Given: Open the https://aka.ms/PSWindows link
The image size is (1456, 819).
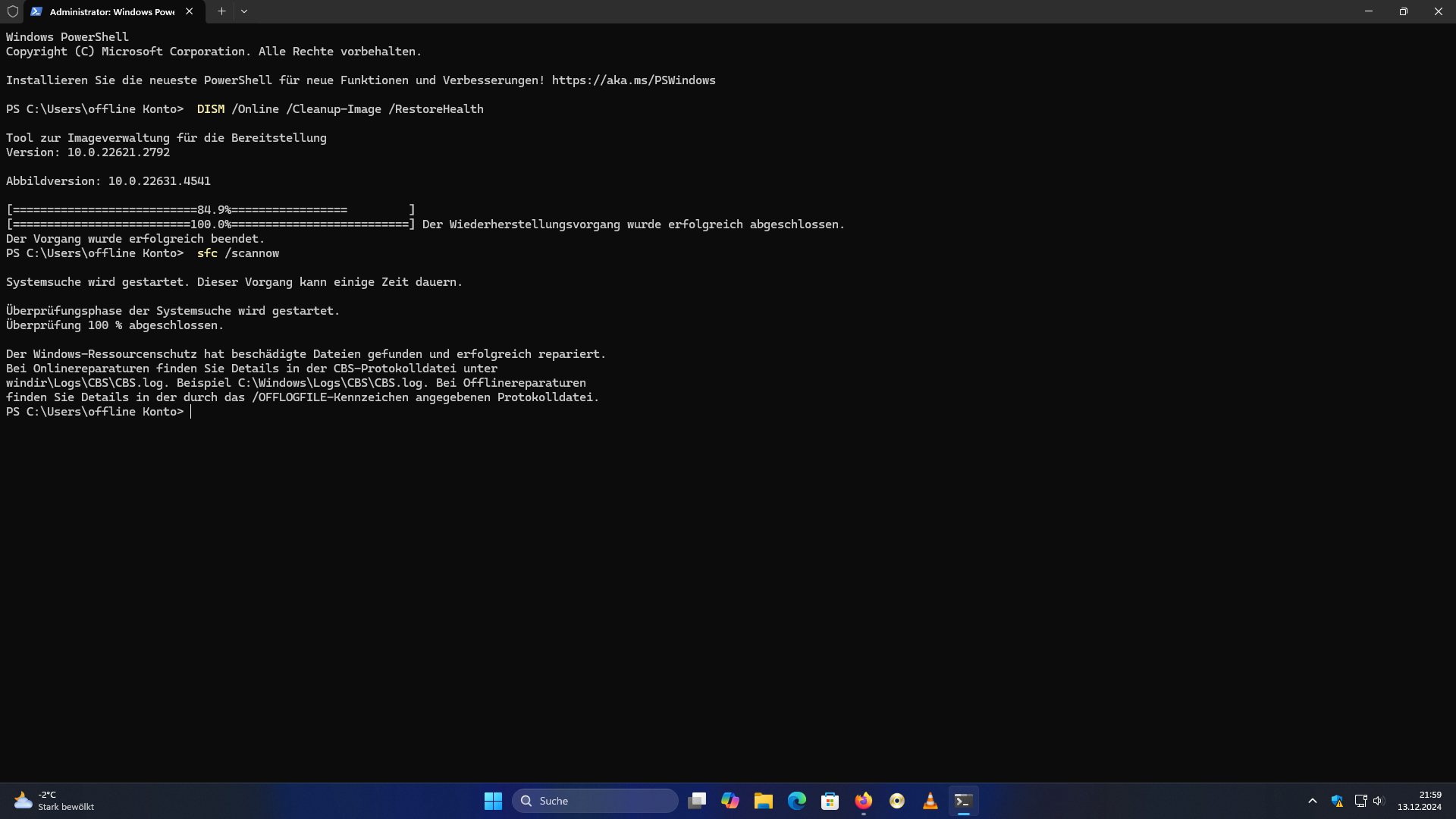Looking at the screenshot, I should click(633, 80).
